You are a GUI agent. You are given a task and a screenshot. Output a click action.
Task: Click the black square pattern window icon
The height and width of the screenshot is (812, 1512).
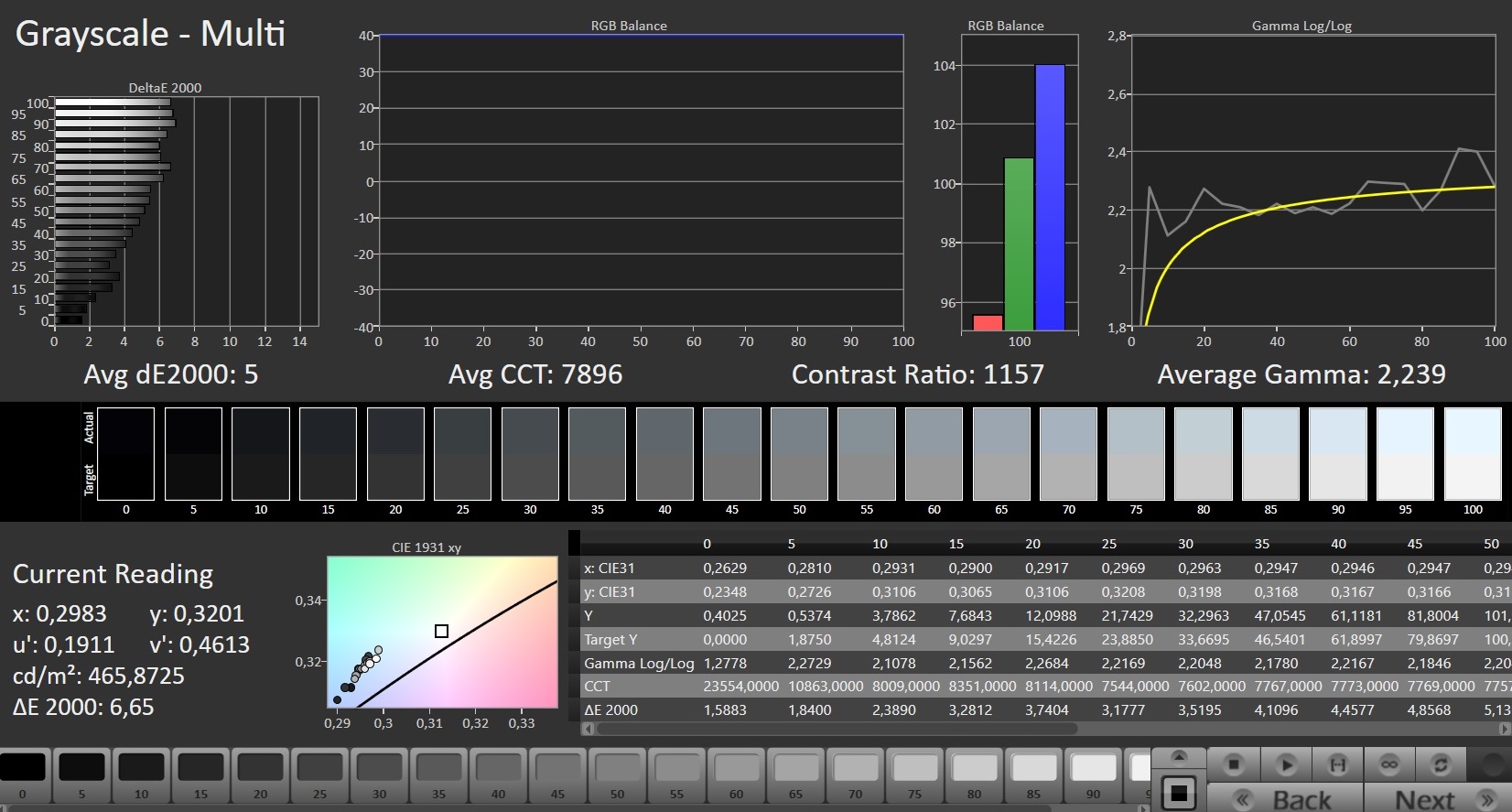(1179, 792)
